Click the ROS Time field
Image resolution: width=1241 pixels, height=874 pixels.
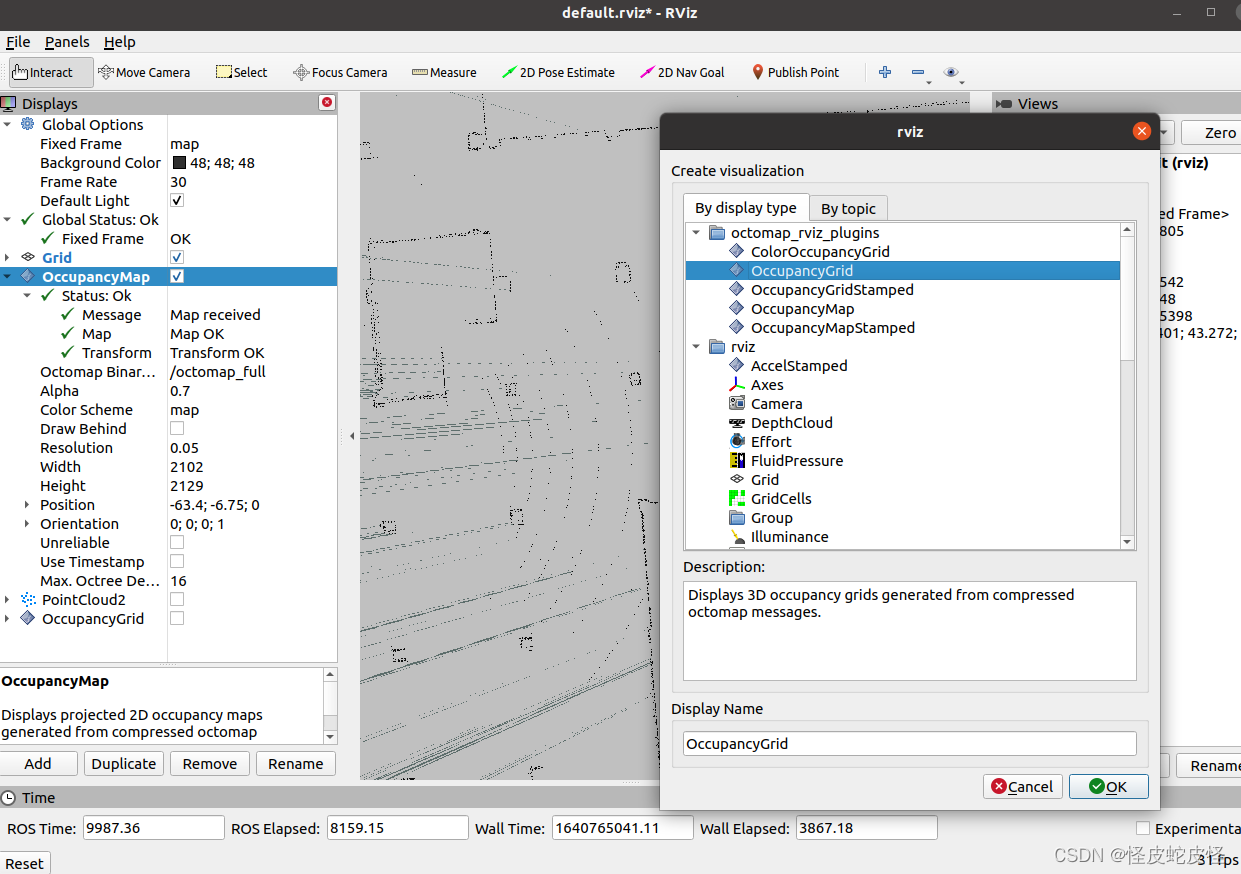(154, 828)
